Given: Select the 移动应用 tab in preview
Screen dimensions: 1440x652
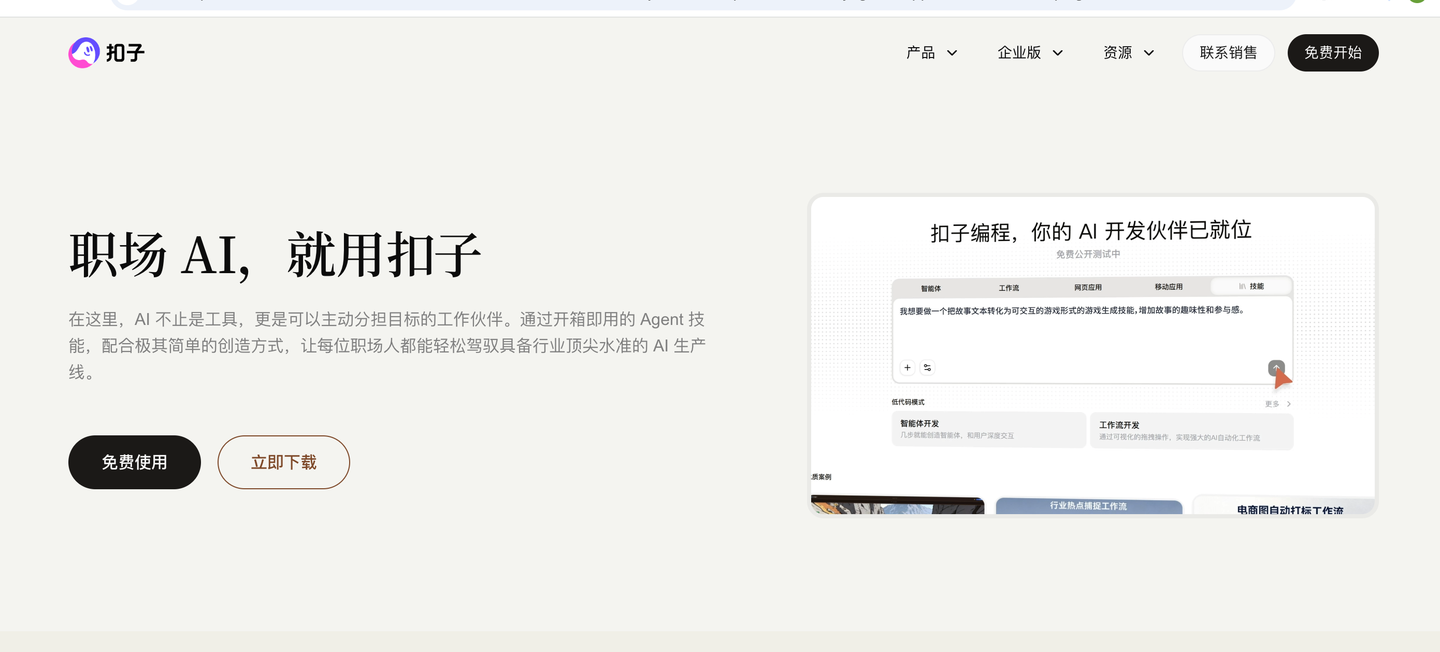Looking at the screenshot, I should 1168,287.
